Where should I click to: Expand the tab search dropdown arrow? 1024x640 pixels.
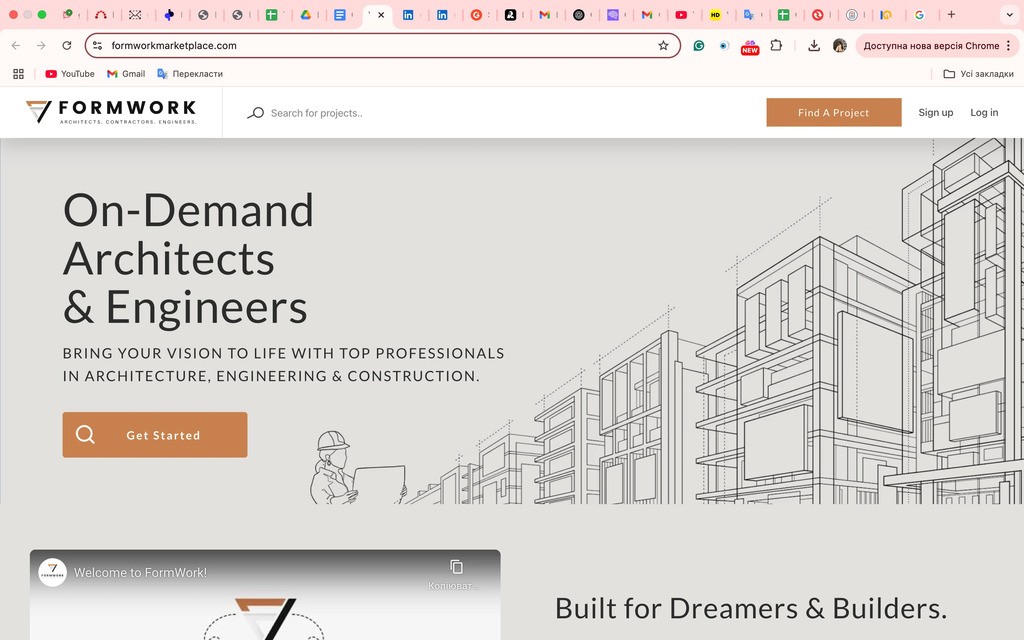click(1008, 15)
